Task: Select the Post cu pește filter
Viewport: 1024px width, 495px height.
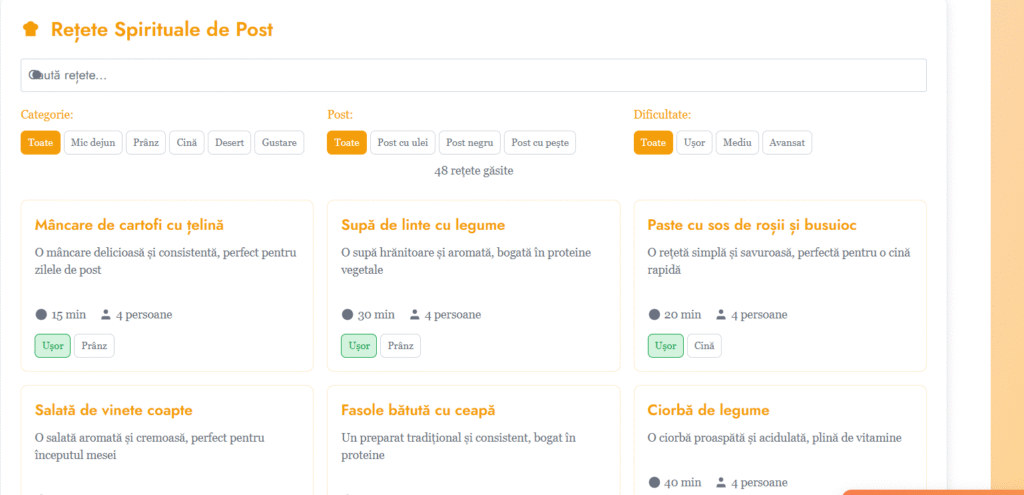Action: click(540, 143)
